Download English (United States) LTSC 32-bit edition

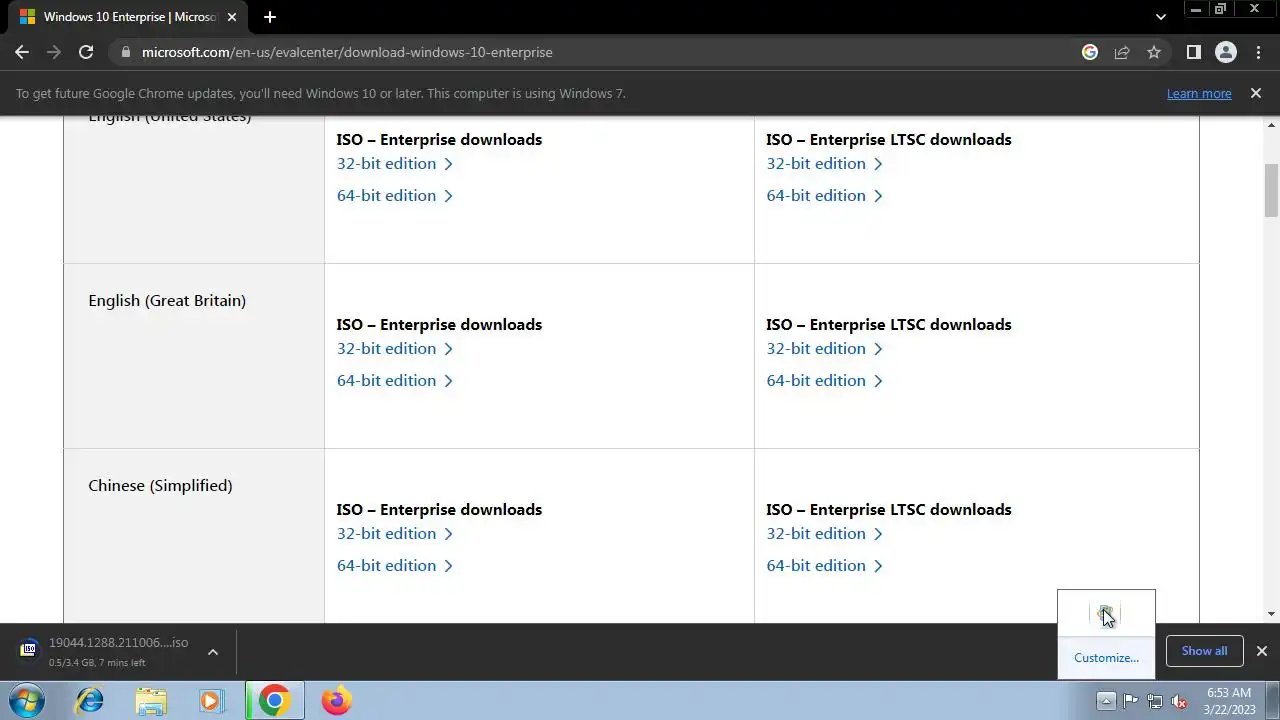pos(824,163)
